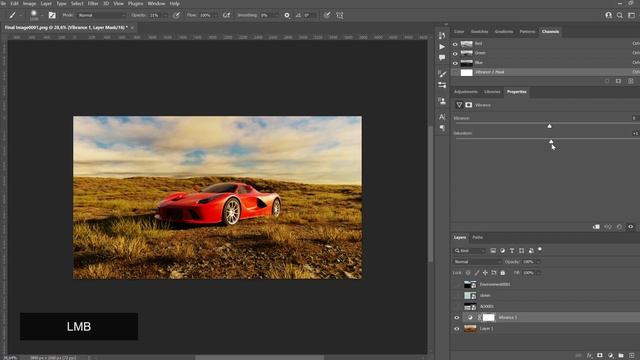The width and height of the screenshot is (640, 360).
Task: Click the brush angle field
Action: click(309, 15)
